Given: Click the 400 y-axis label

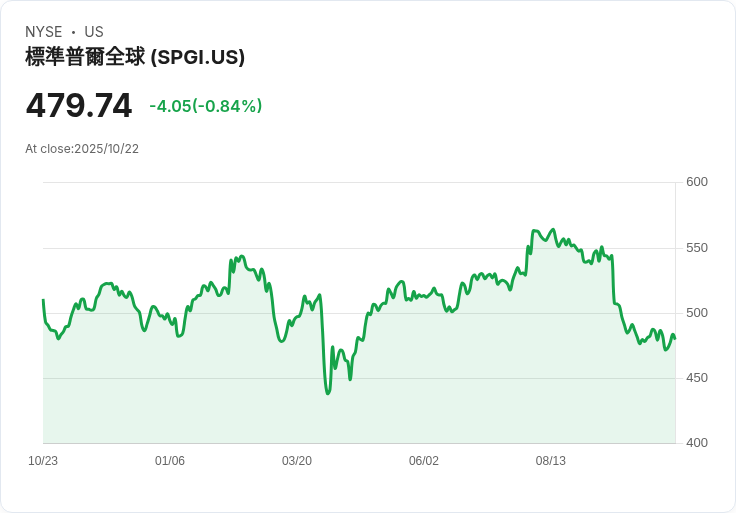Looking at the screenshot, I should pyautogui.click(x=697, y=443).
